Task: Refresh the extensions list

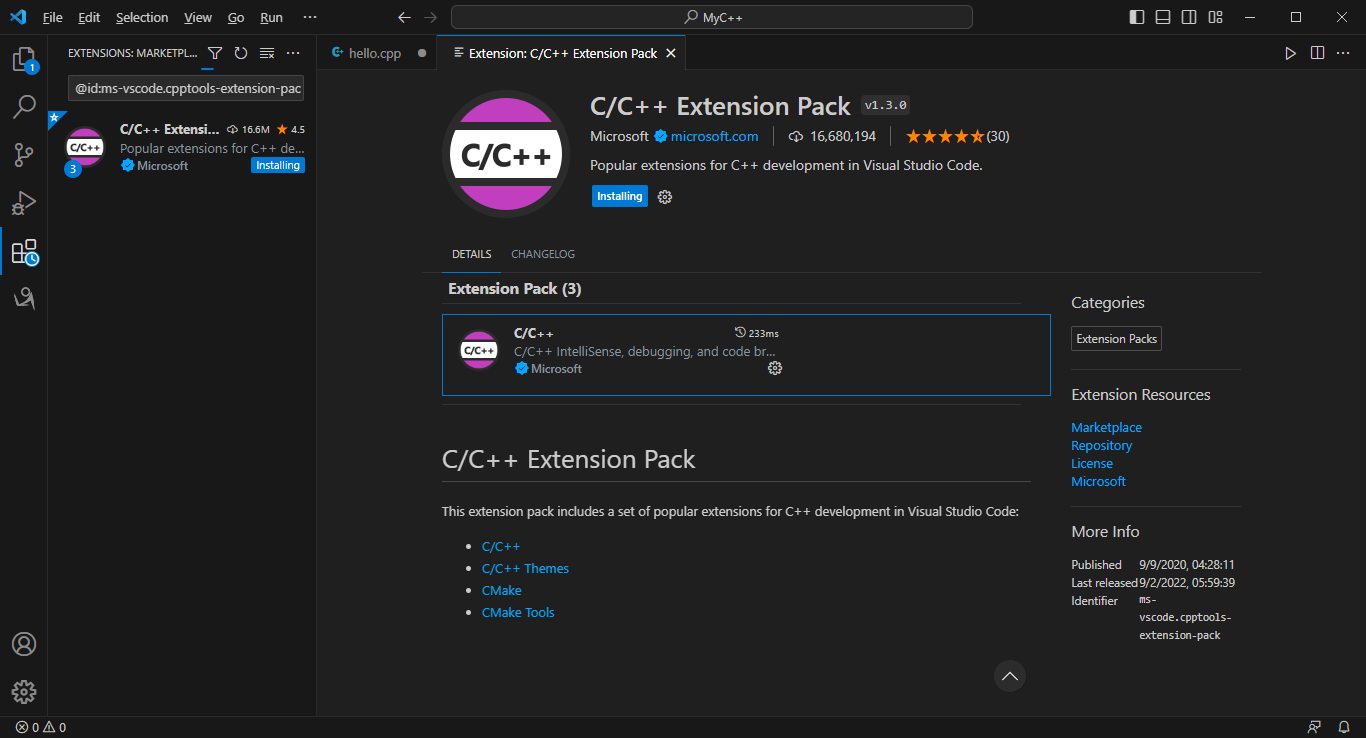Action: (240, 53)
